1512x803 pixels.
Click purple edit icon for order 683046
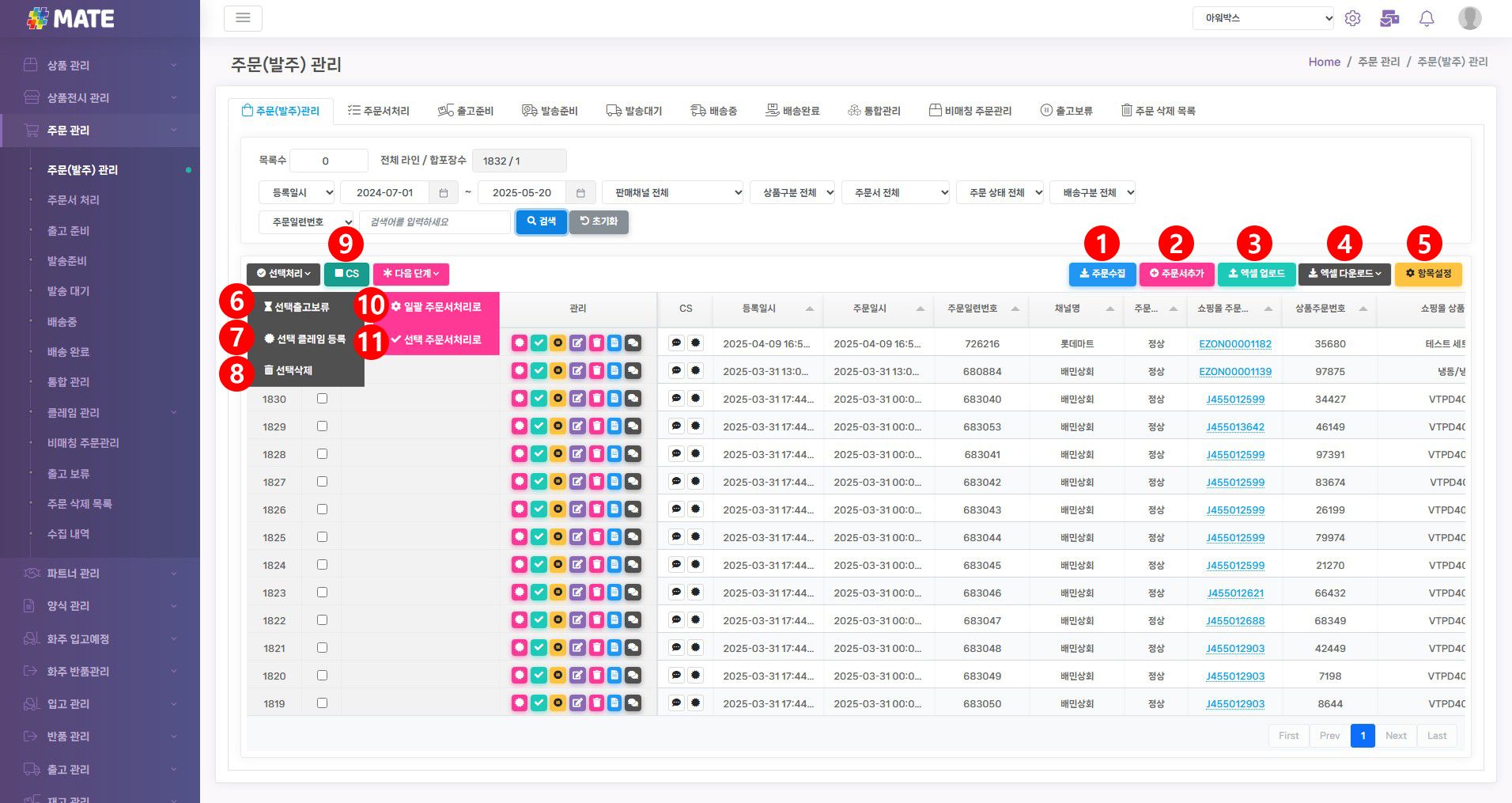coord(577,592)
